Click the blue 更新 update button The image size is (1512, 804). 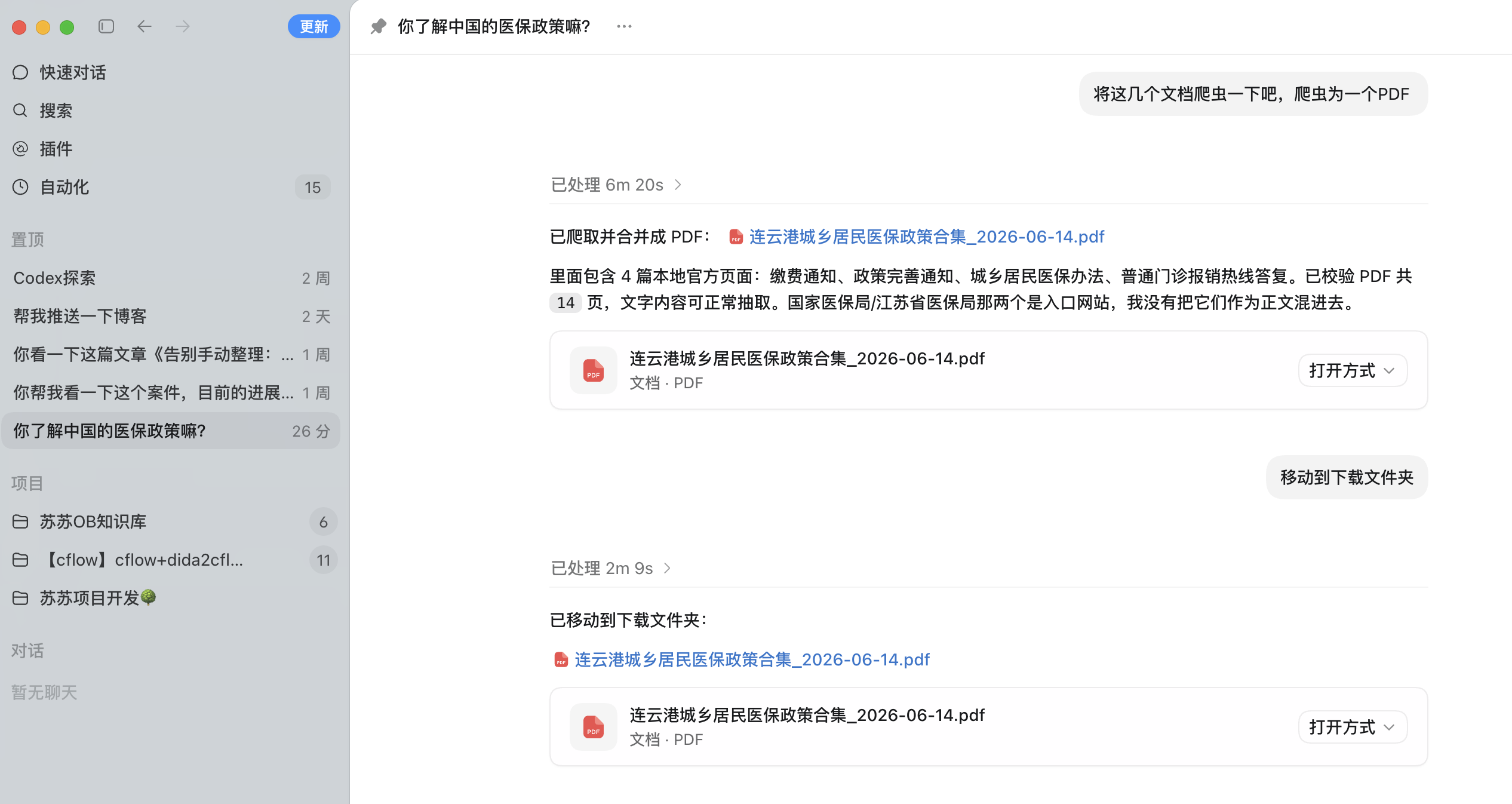[314, 26]
